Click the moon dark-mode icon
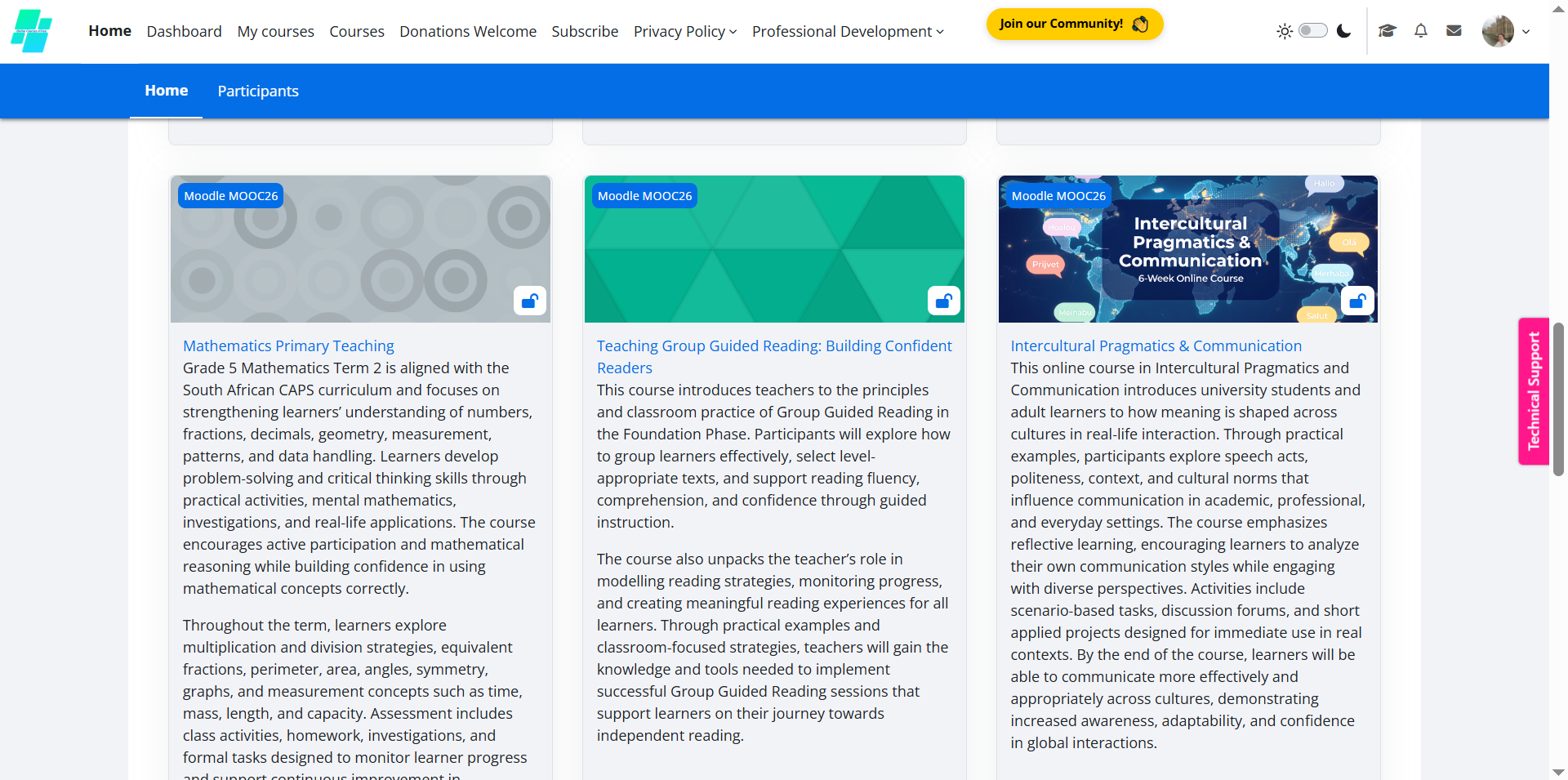1568x780 pixels. [1343, 31]
